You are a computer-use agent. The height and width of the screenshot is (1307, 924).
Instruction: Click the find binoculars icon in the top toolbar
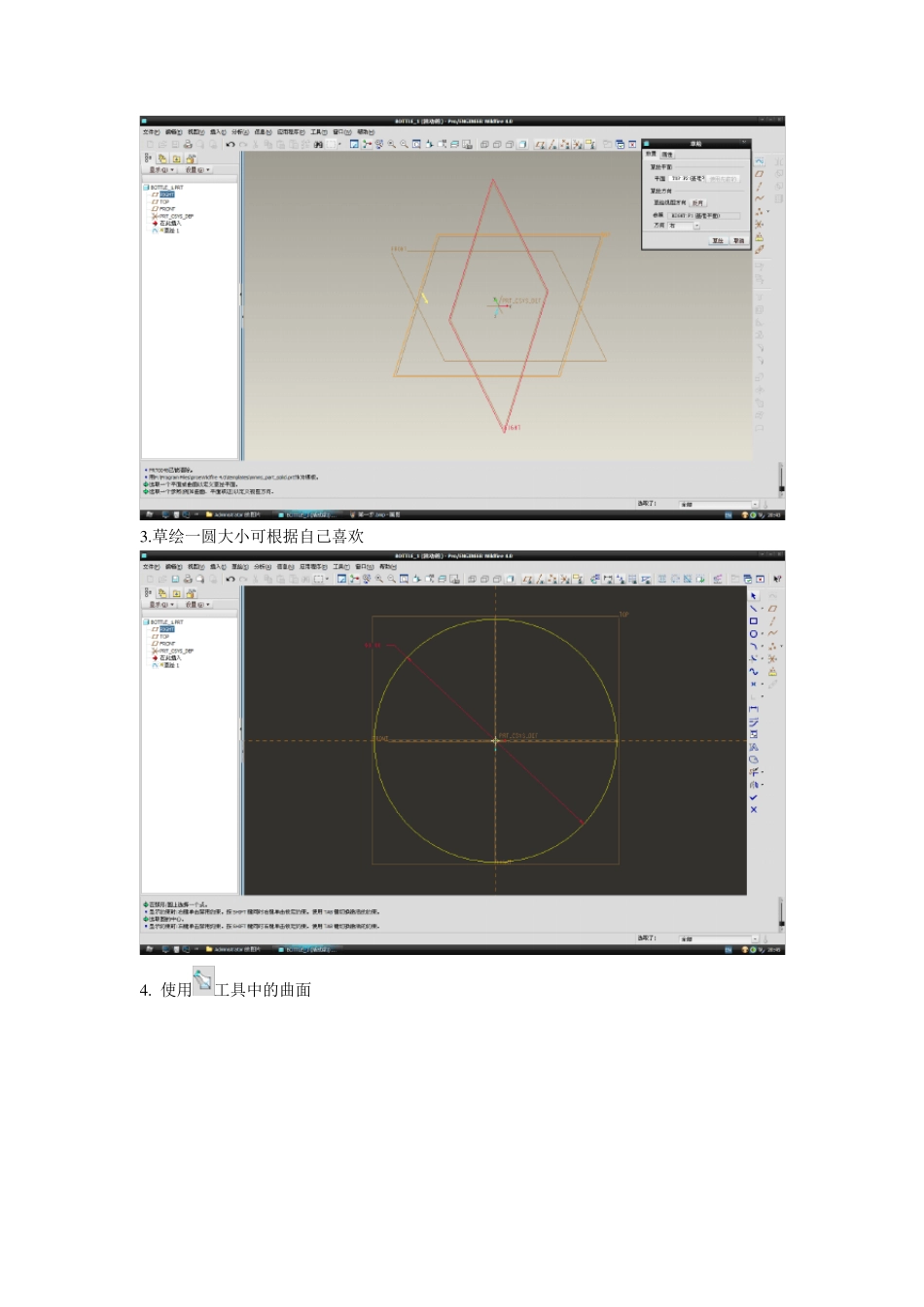(x=318, y=144)
